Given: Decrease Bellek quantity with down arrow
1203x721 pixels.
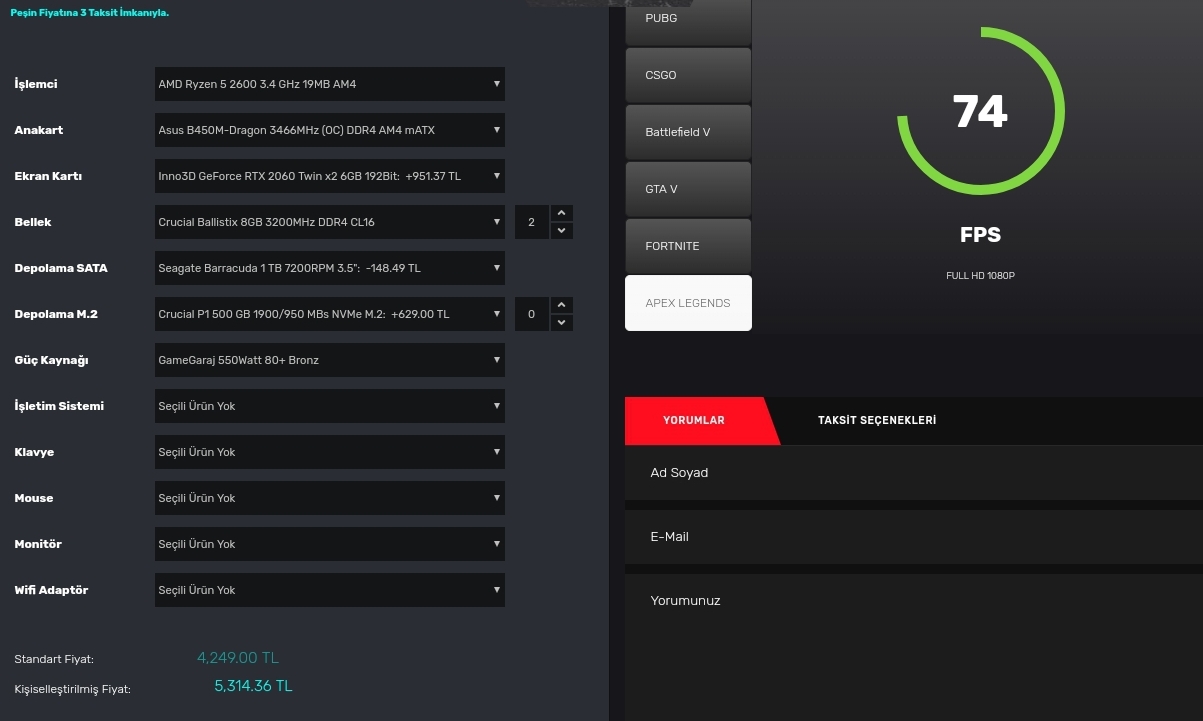Looking at the screenshot, I should click(x=562, y=231).
